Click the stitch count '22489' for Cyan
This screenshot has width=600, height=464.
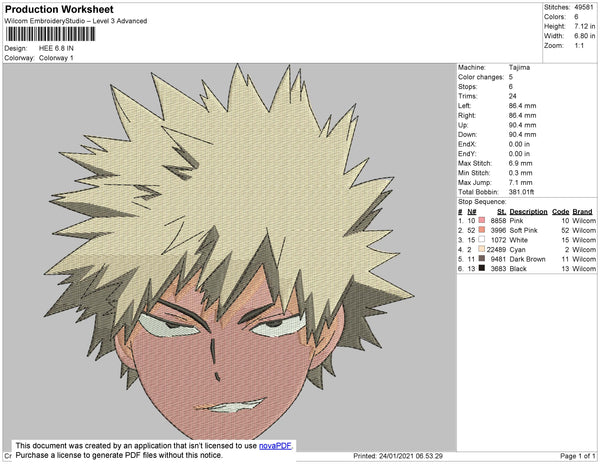point(496,249)
